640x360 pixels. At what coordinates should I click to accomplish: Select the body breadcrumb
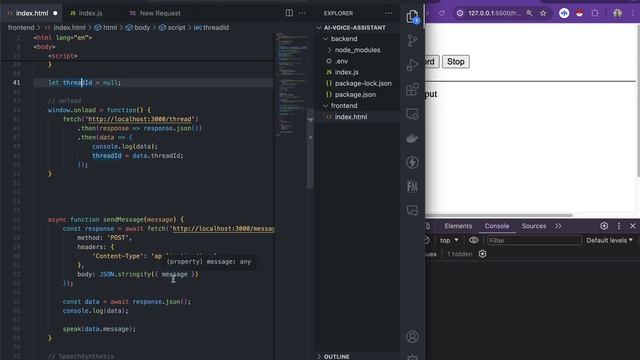(x=138, y=27)
